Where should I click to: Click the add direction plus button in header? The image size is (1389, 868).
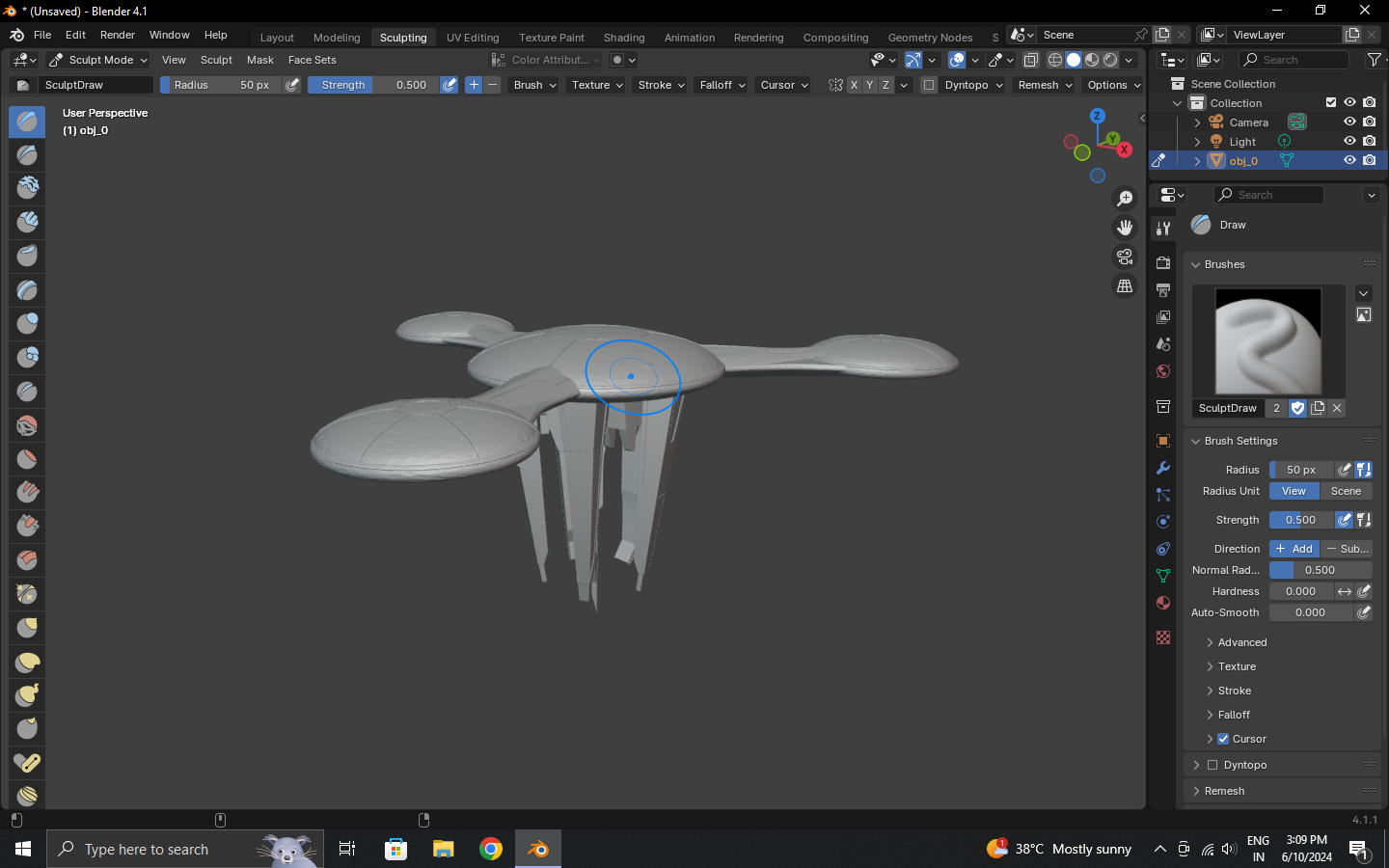coord(474,85)
